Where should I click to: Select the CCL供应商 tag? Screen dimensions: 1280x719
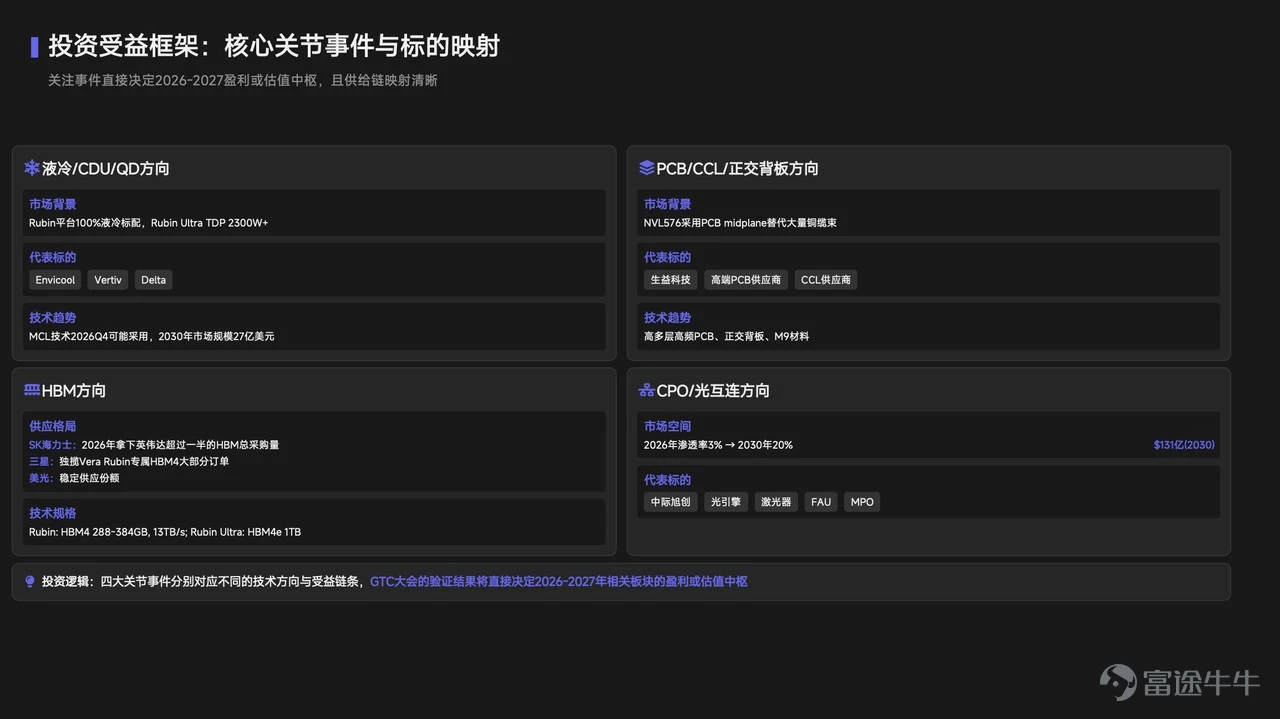pyautogui.click(x=826, y=280)
